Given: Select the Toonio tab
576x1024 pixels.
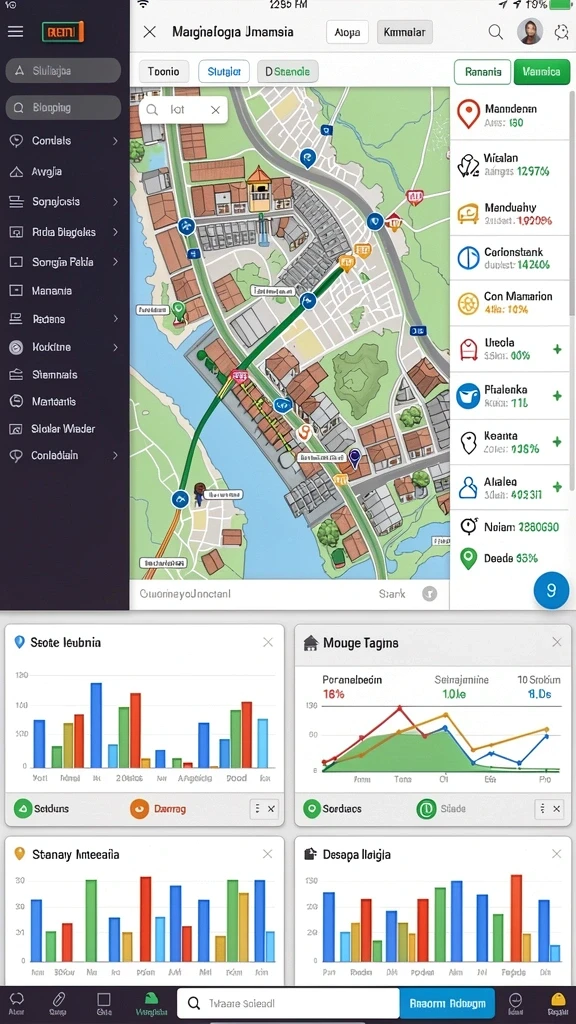Looking at the screenshot, I should (x=164, y=72).
